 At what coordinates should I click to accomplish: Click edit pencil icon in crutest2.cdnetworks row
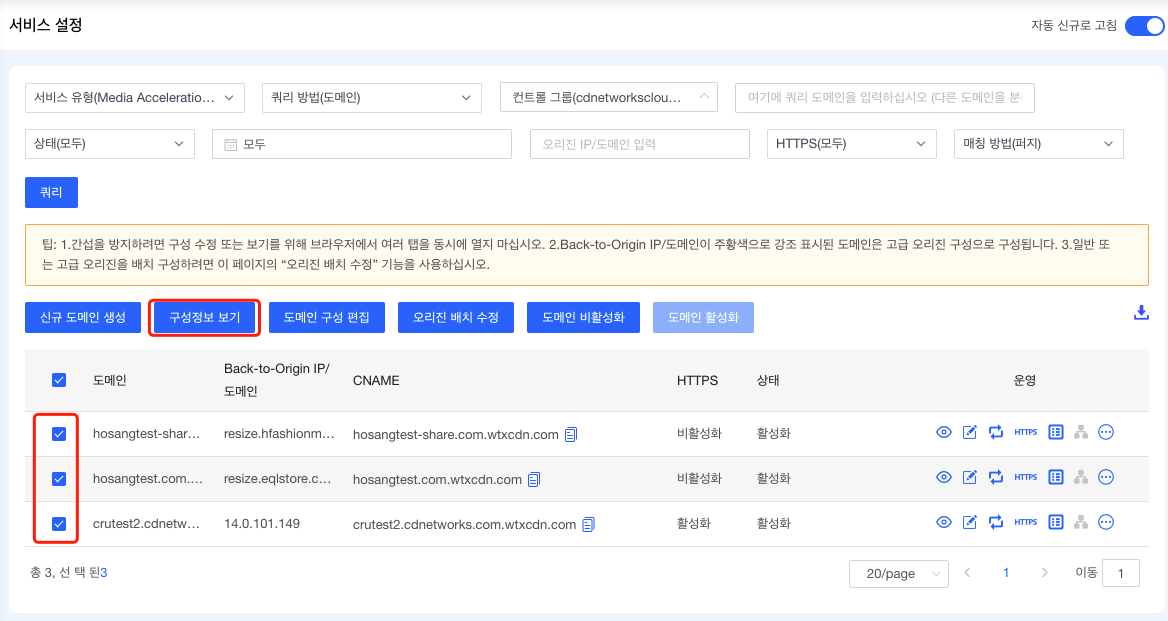[x=969, y=522]
